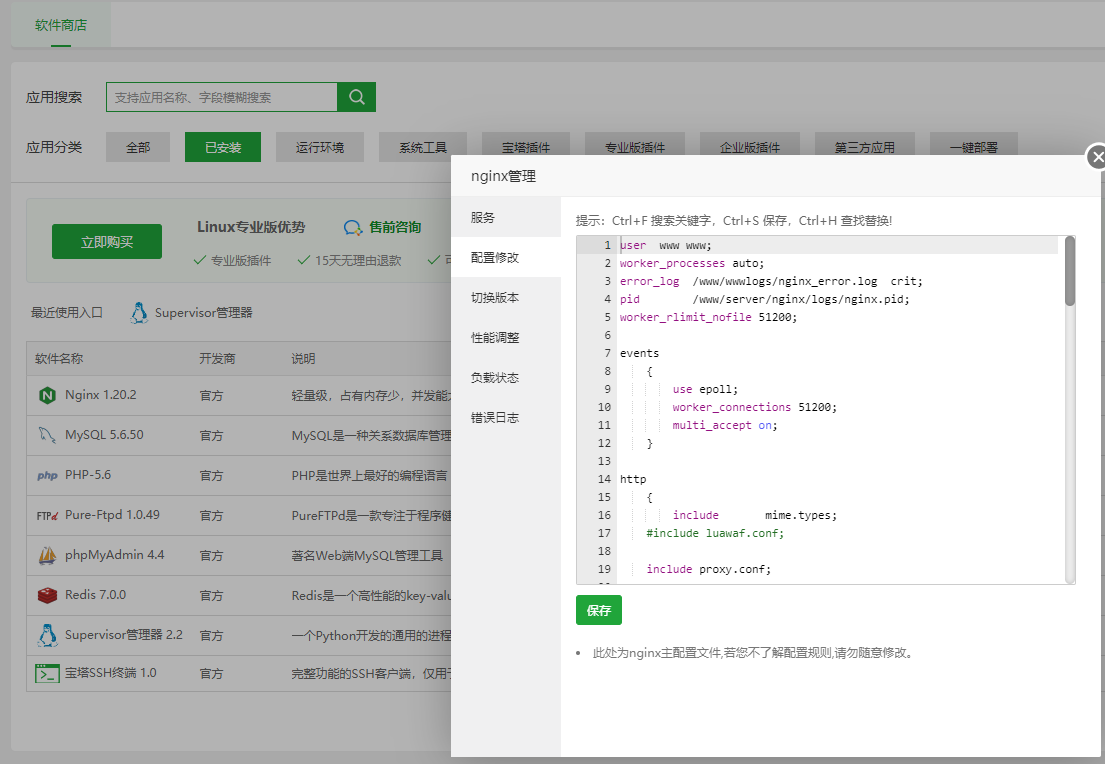
Task: Click the 说明 column header
Action: (304, 359)
